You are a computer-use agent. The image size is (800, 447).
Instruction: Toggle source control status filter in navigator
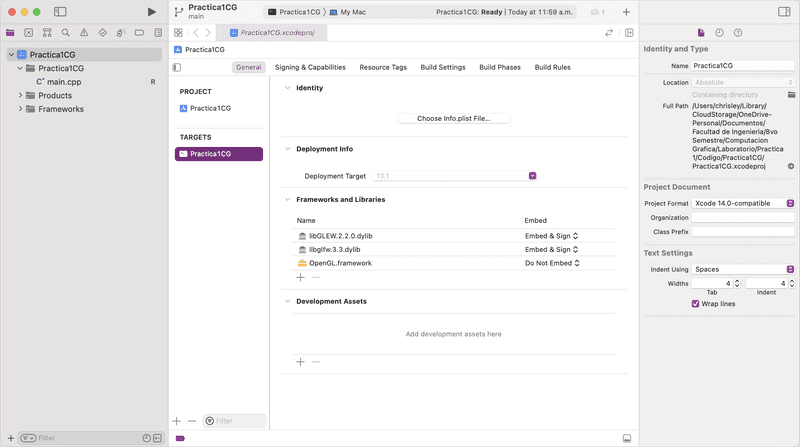(158, 438)
